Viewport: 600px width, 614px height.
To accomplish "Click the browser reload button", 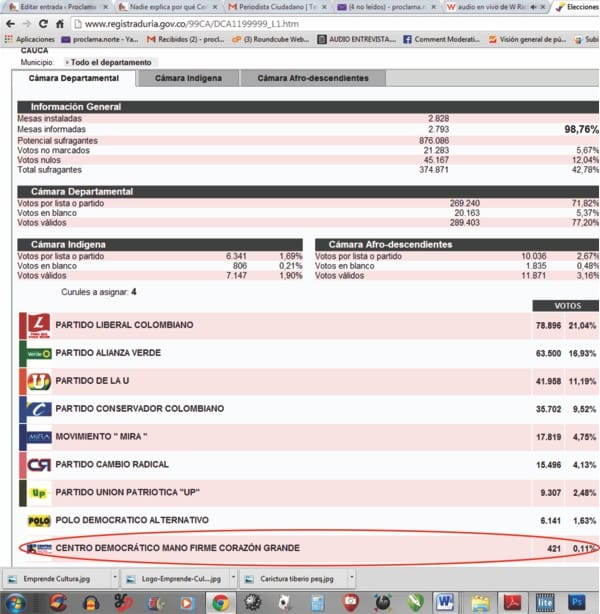I will coord(43,24).
